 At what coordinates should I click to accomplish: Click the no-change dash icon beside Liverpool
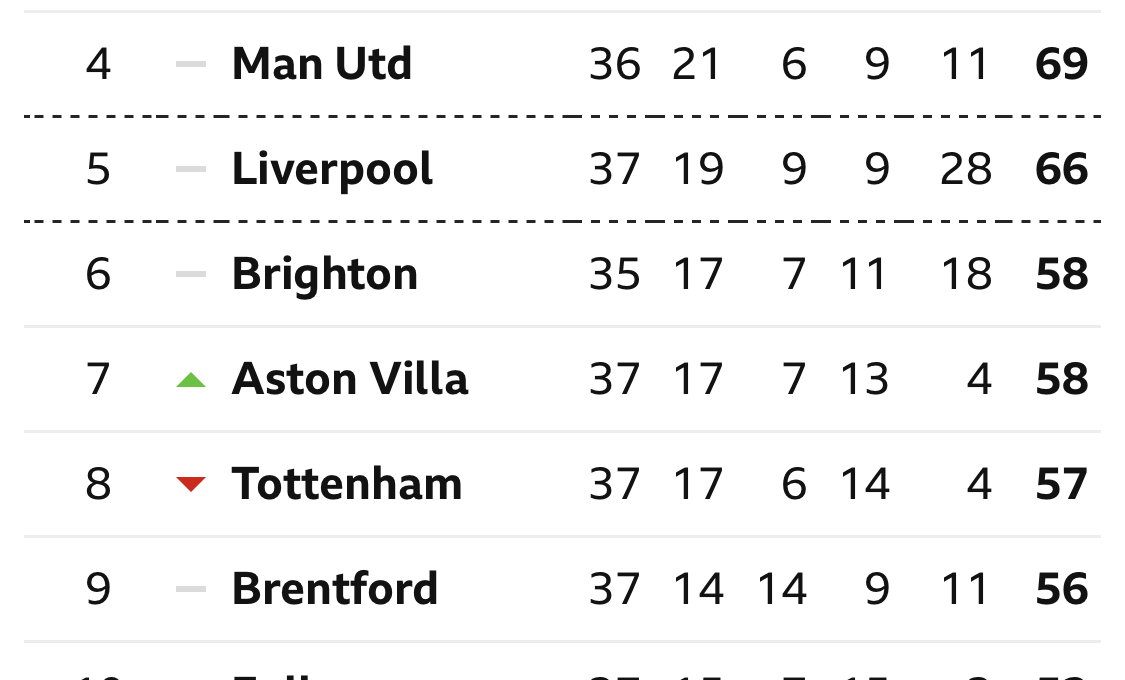(x=191, y=169)
